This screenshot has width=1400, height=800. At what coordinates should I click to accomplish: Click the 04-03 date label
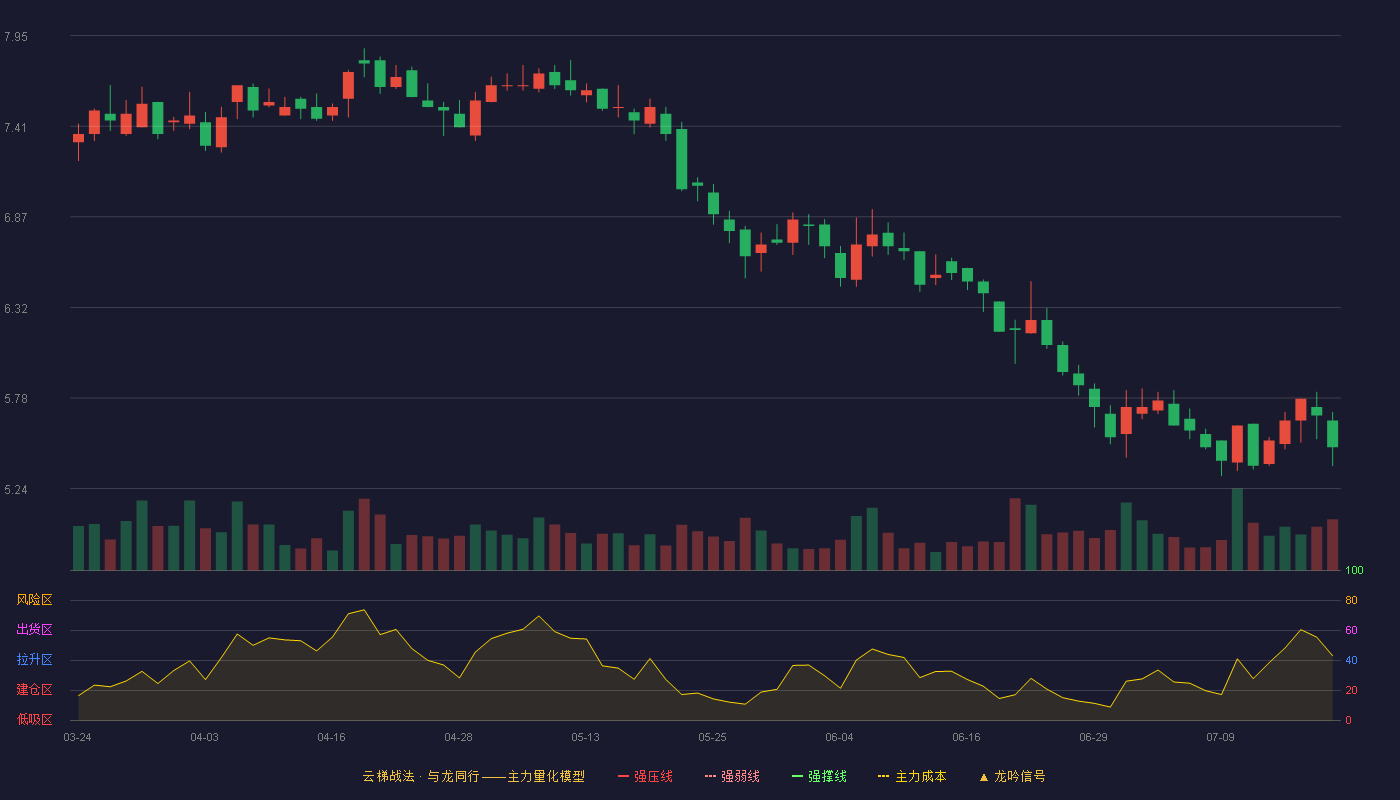point(204,737)
